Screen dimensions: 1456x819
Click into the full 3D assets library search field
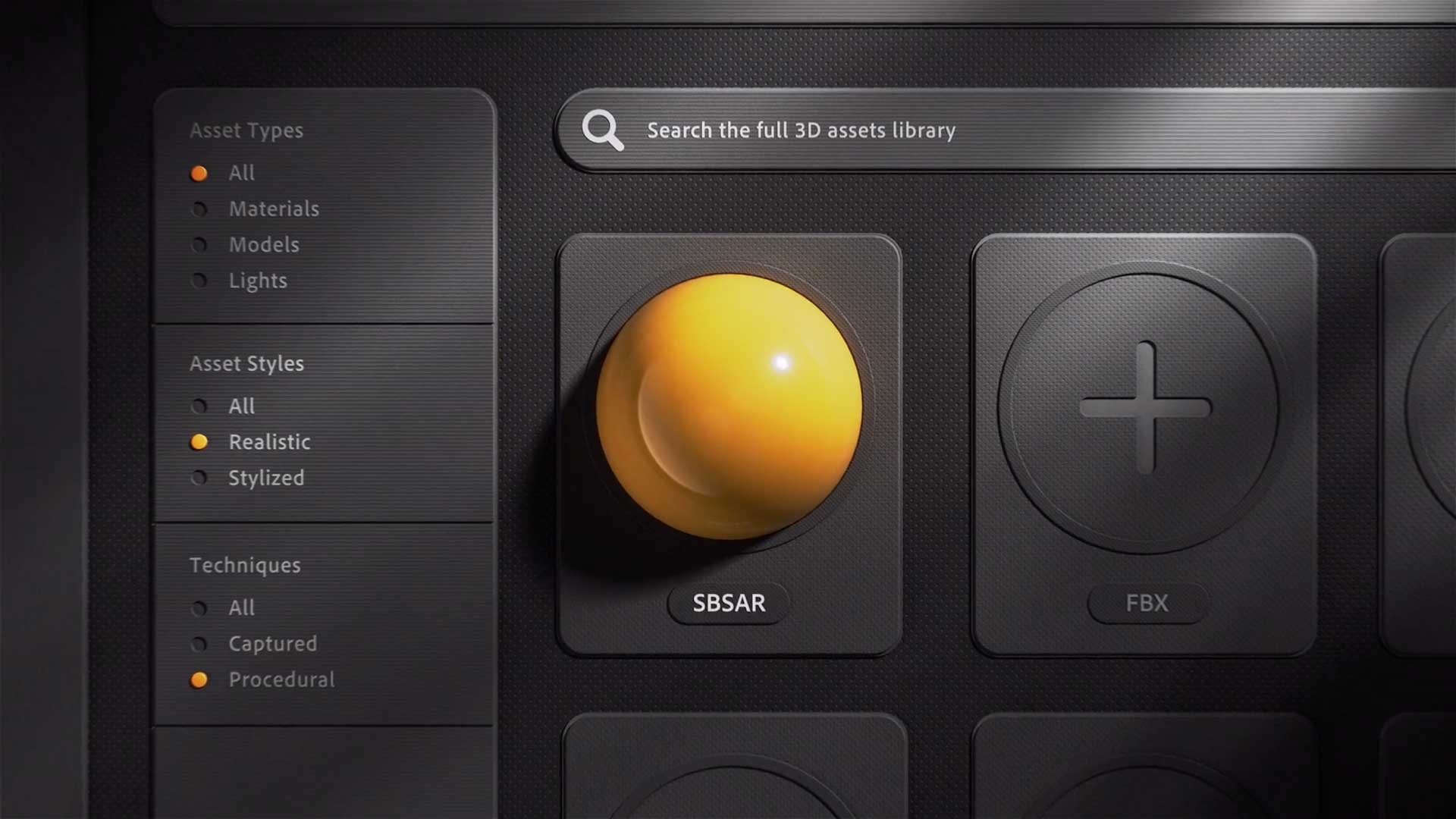click(1000, 130)
